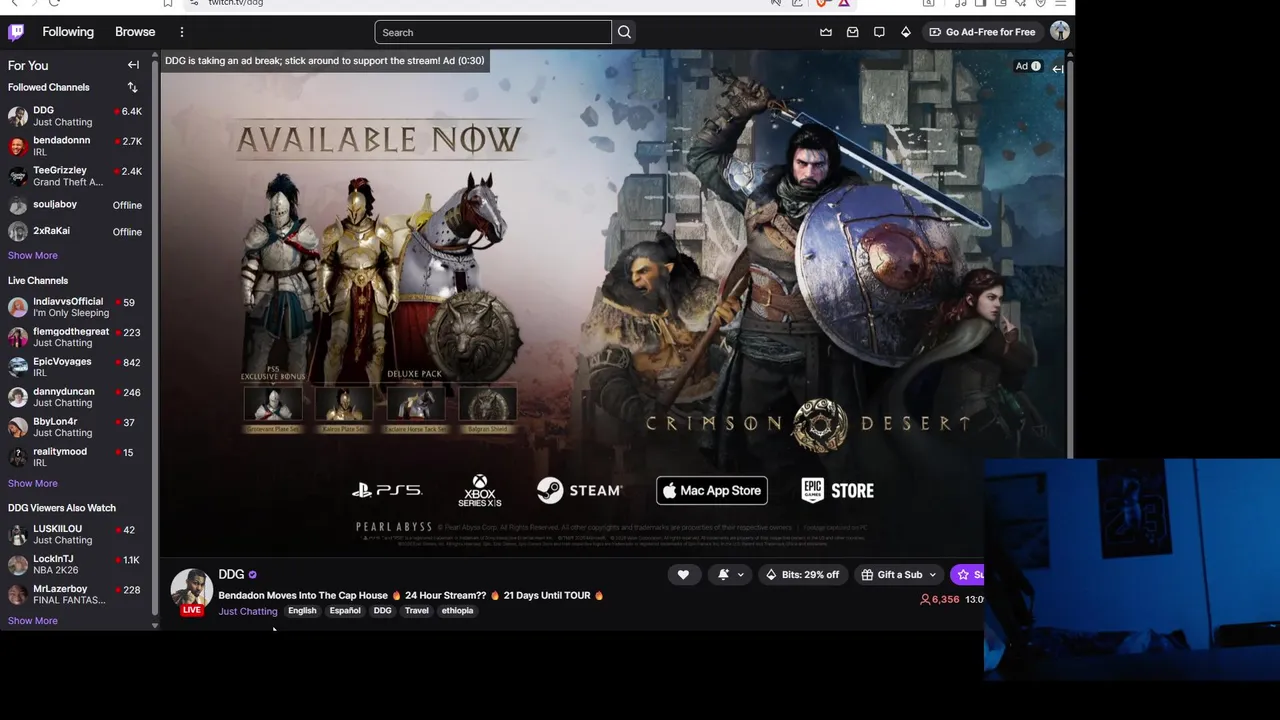
Task: Click the Mac App Store badge
Action: [x=711, y=490]
